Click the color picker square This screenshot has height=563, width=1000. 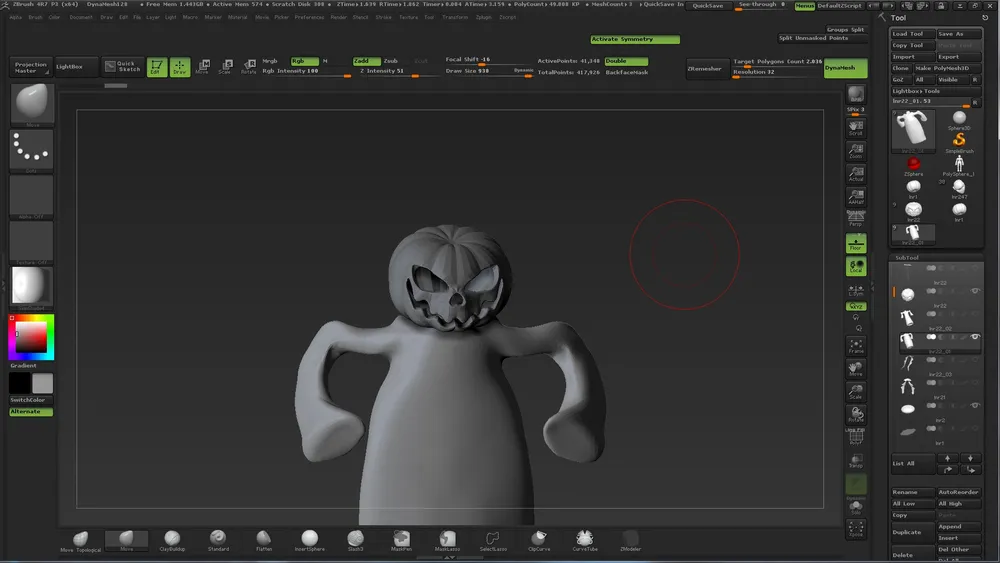pyautogui.click(x=31, y=338)
